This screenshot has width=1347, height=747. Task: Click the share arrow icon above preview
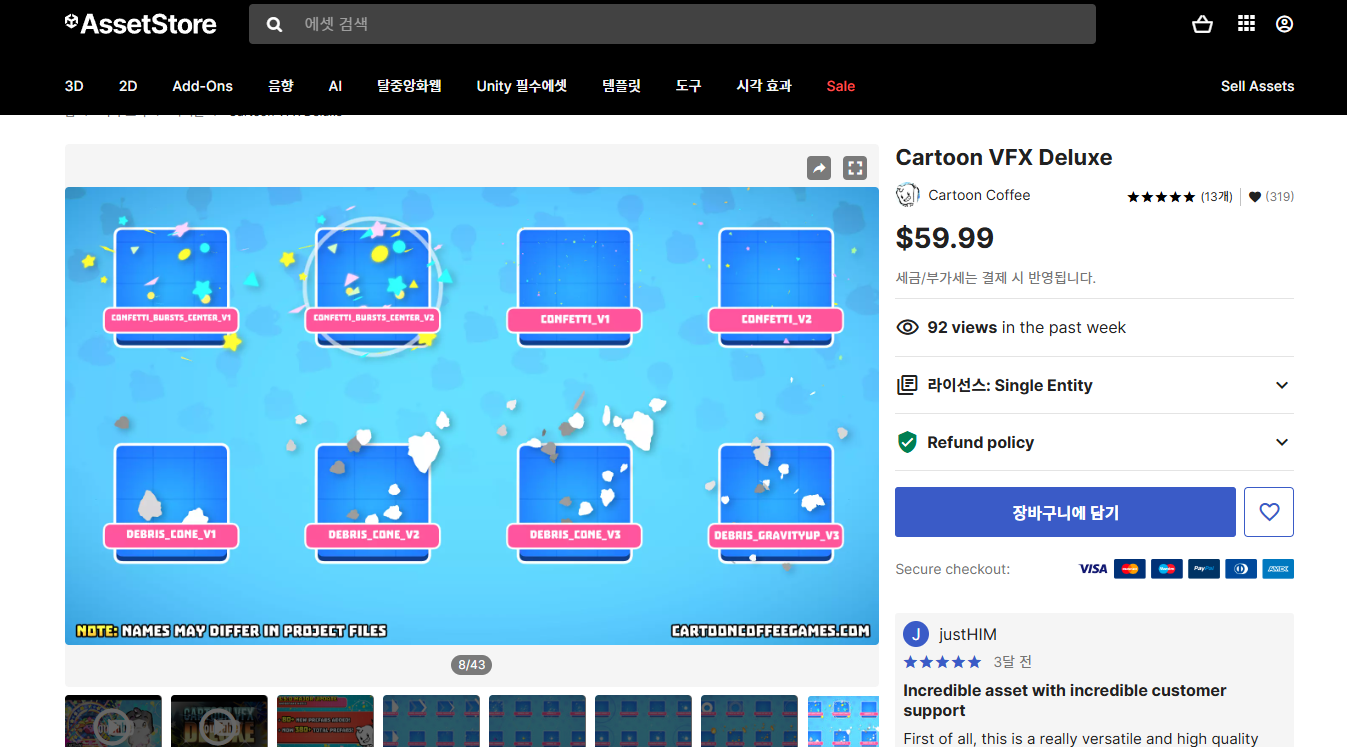[x=819, y=168]
